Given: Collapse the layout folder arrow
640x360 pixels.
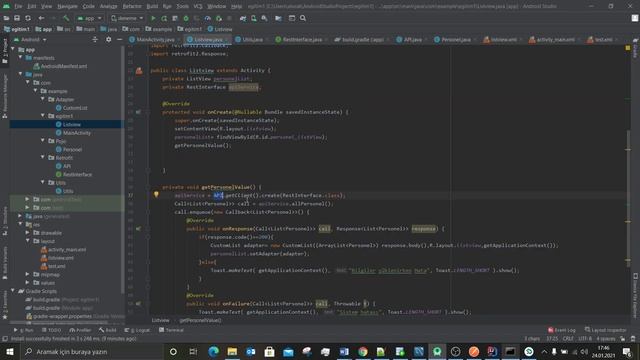Looking at the screenshot, I should point(27,241).
